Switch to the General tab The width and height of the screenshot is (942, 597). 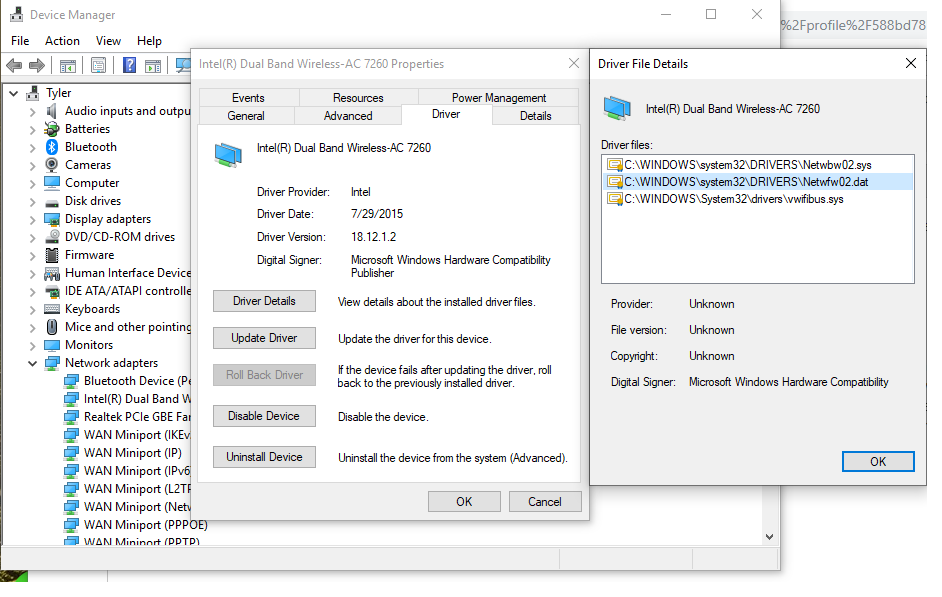tap(246, 116)
